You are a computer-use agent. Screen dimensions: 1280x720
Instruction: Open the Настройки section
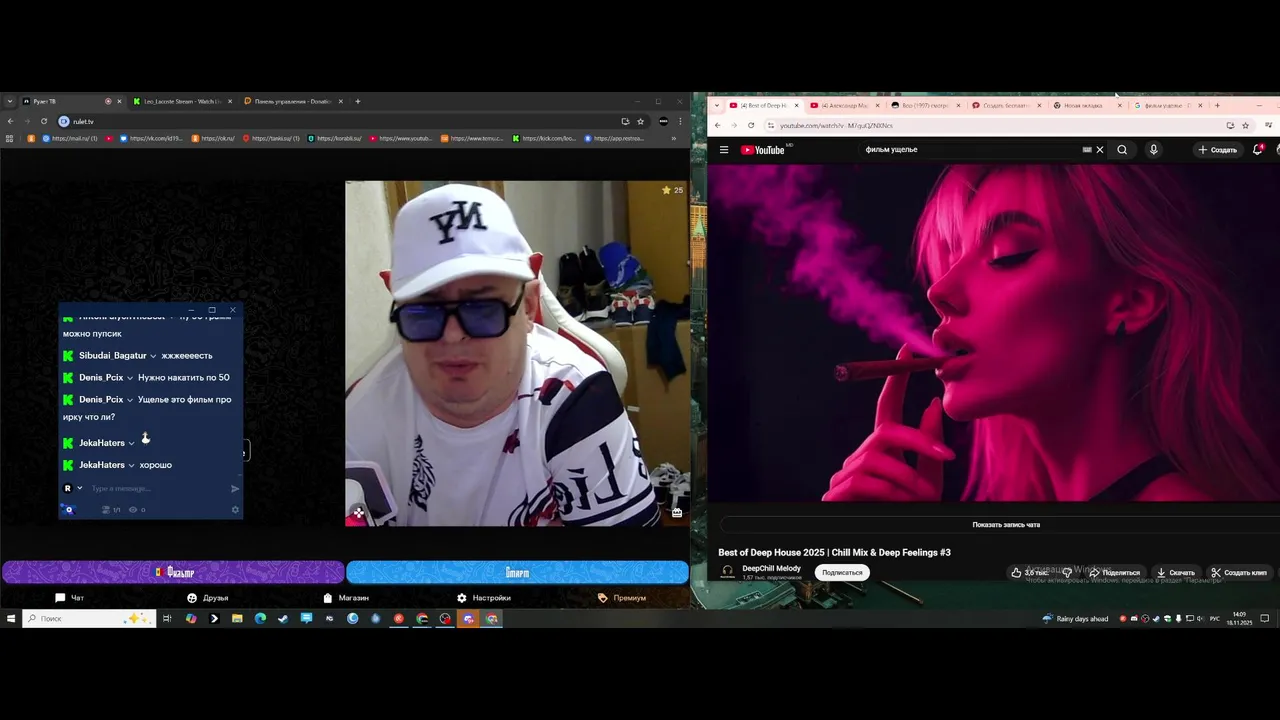484,598
